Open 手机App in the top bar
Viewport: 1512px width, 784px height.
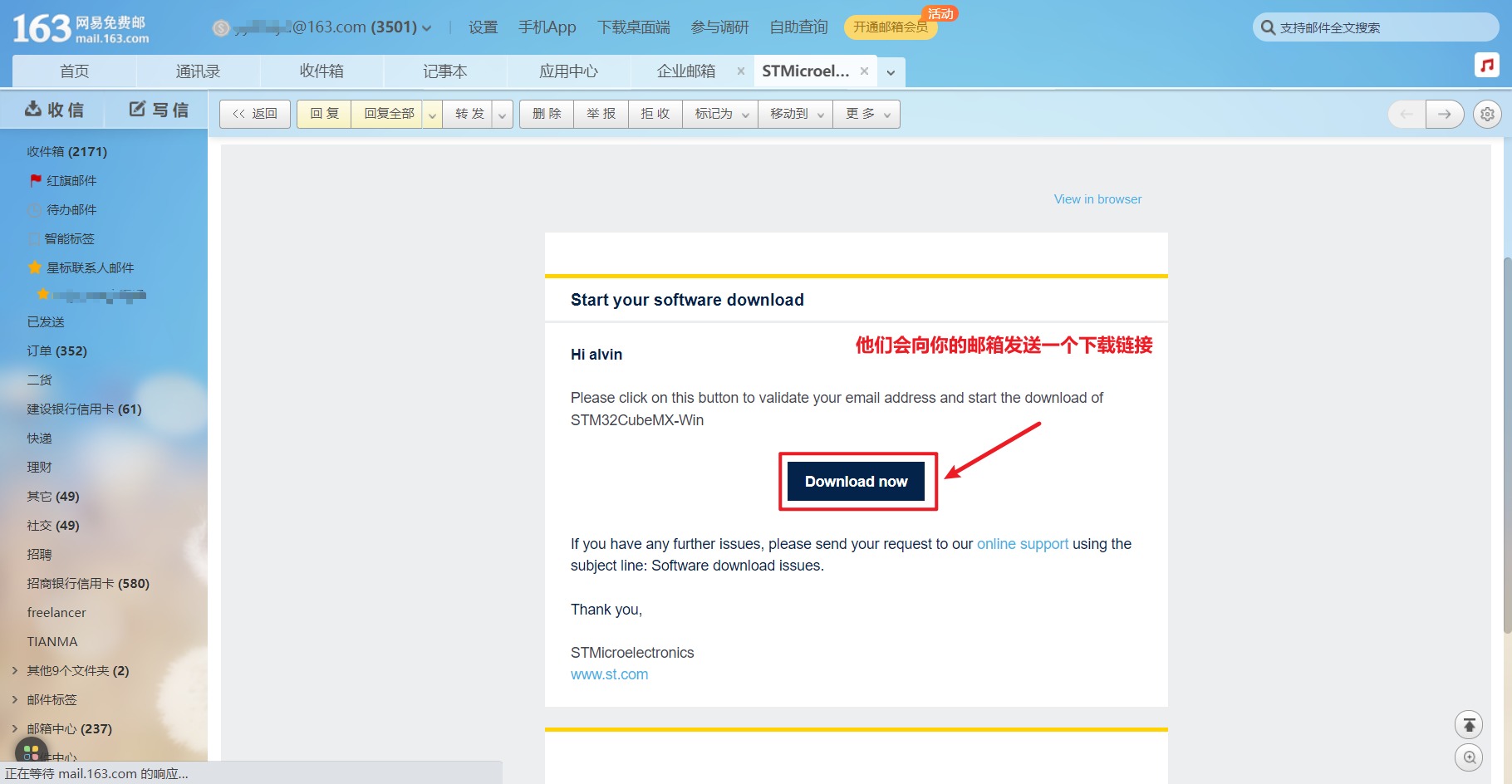coord(547,27)
